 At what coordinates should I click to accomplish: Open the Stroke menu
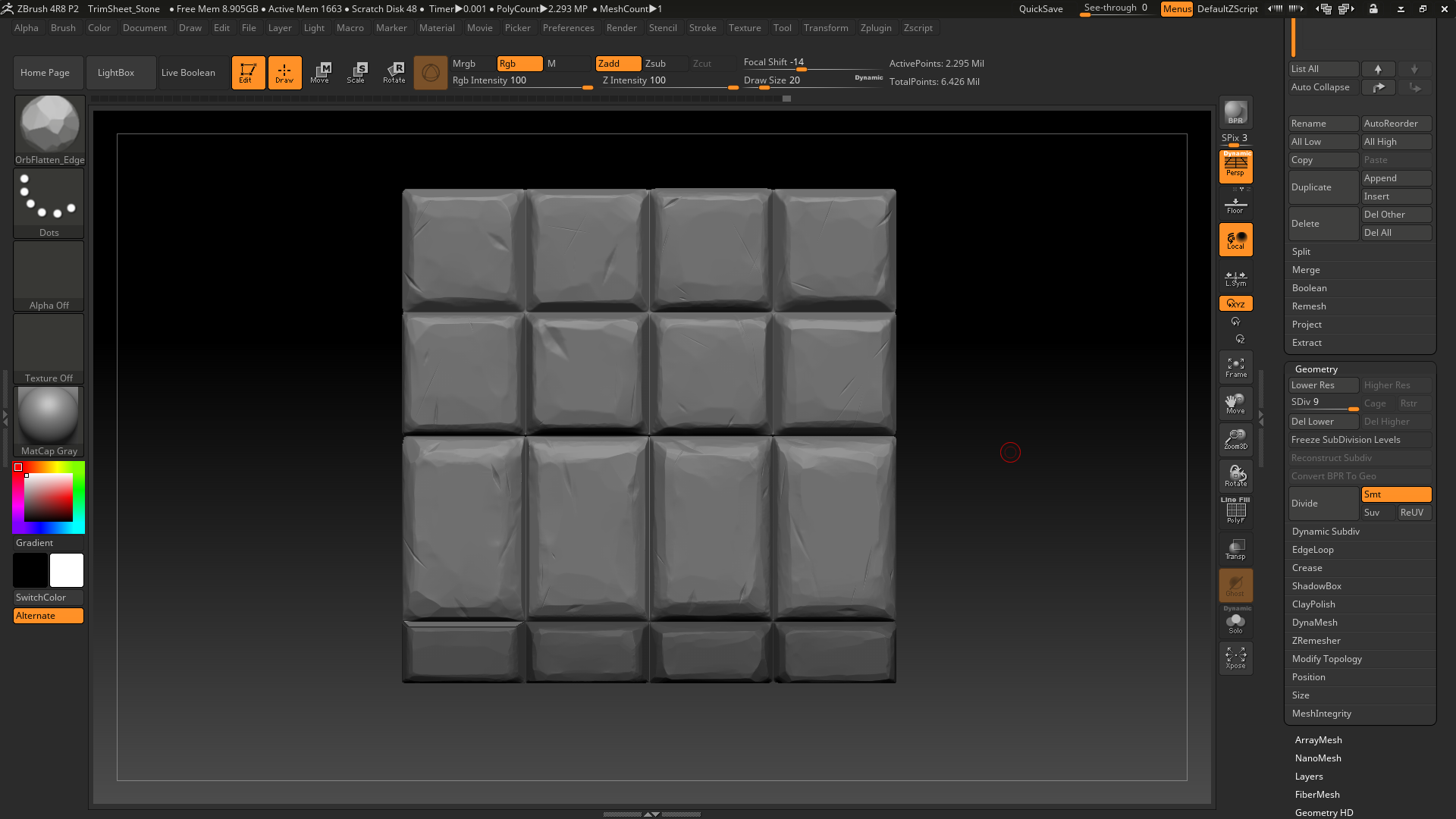click(702, 28)
